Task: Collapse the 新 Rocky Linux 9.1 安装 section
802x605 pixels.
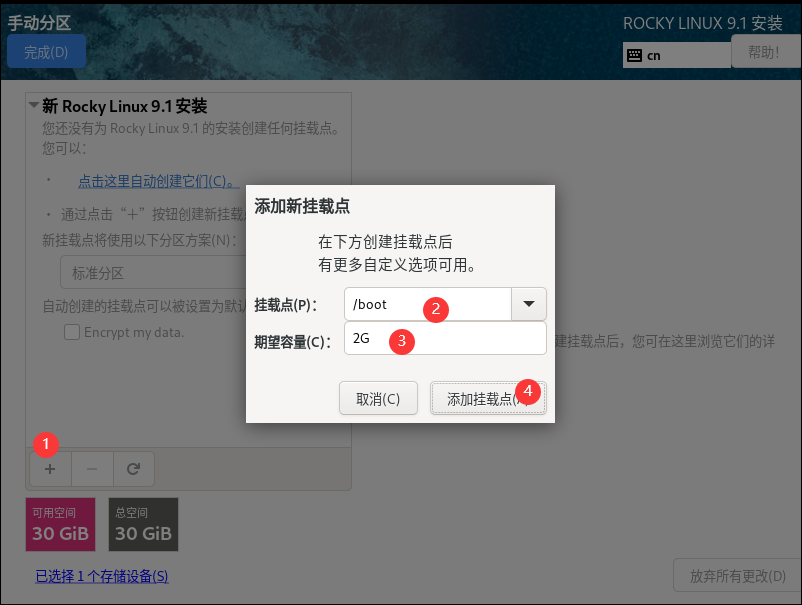Action: [x=32, y=106]
